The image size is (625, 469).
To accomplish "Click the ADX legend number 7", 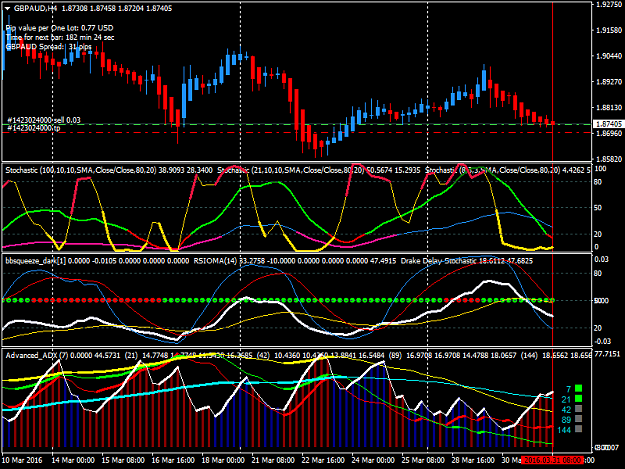I will click(x=569, y=389).
